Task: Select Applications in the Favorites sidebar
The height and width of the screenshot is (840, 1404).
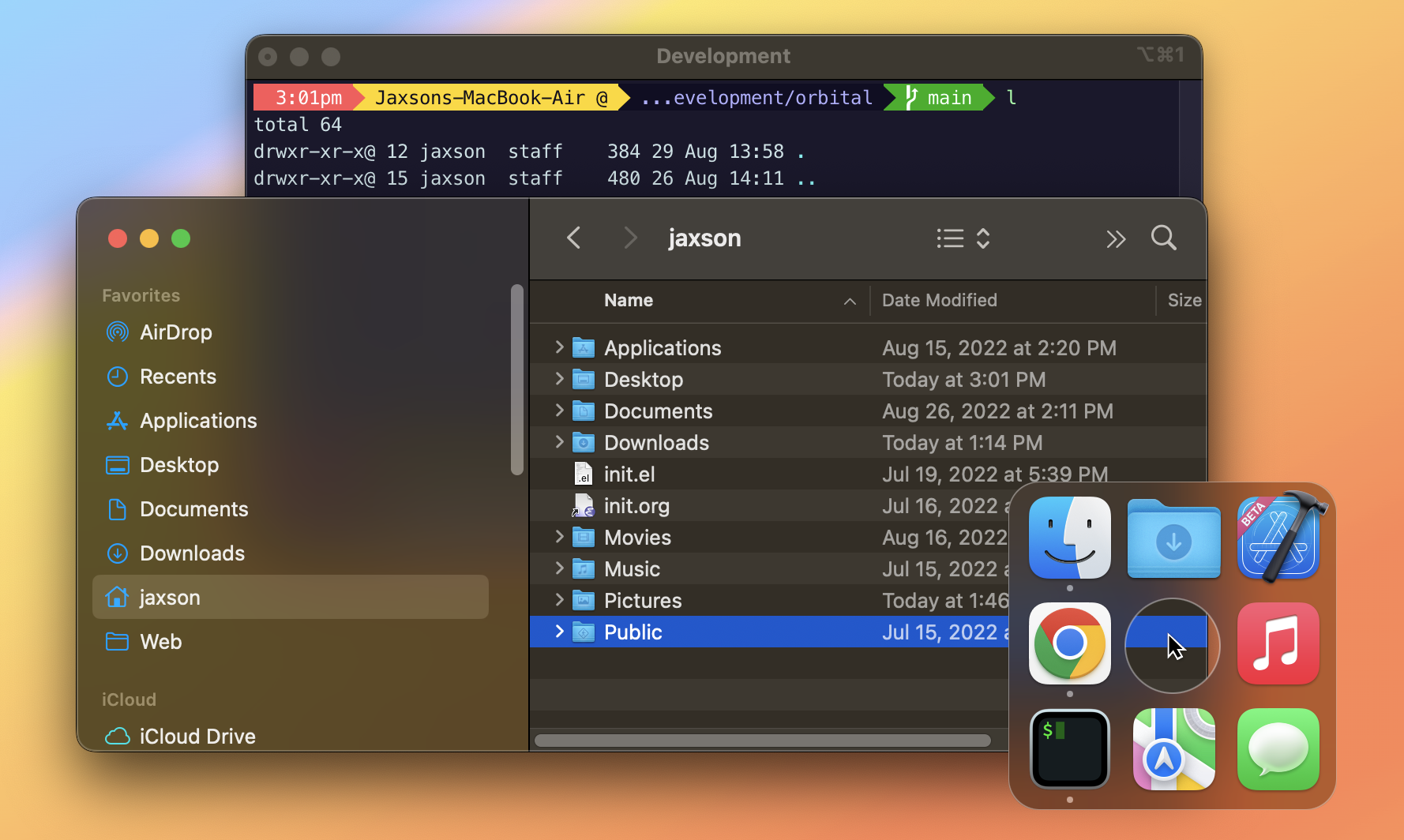Action: pyautogui.click(x=291, y=421)
